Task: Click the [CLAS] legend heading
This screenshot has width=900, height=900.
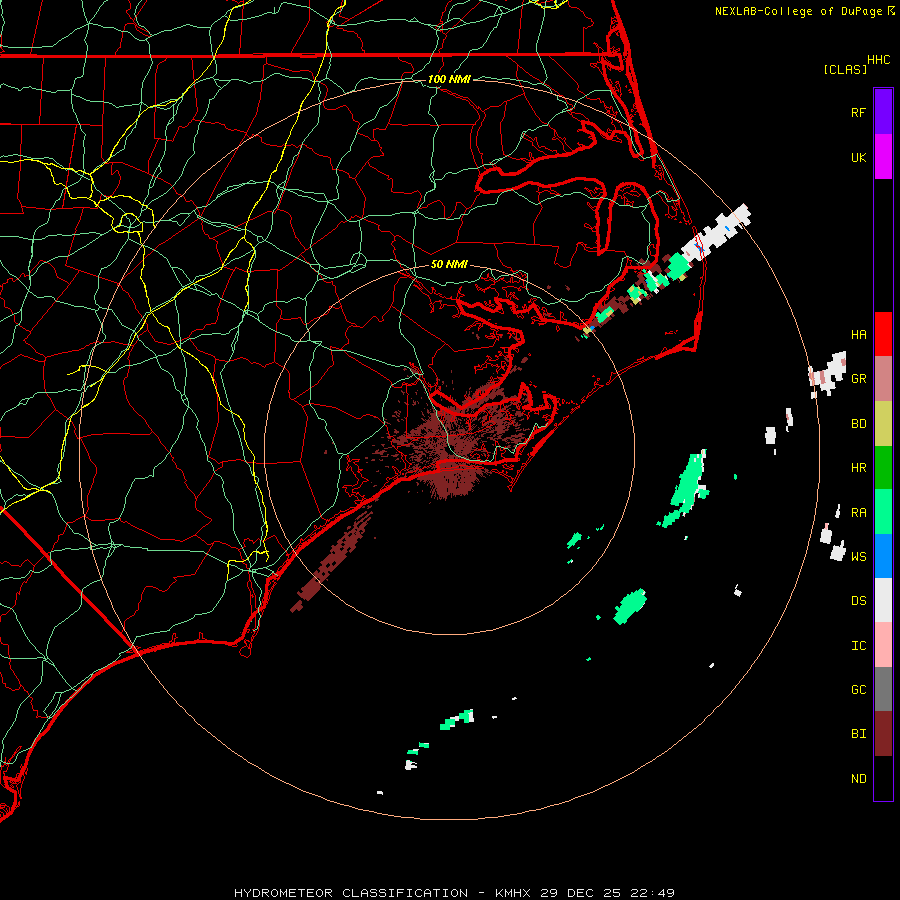Action: click(x=845, y=69)
